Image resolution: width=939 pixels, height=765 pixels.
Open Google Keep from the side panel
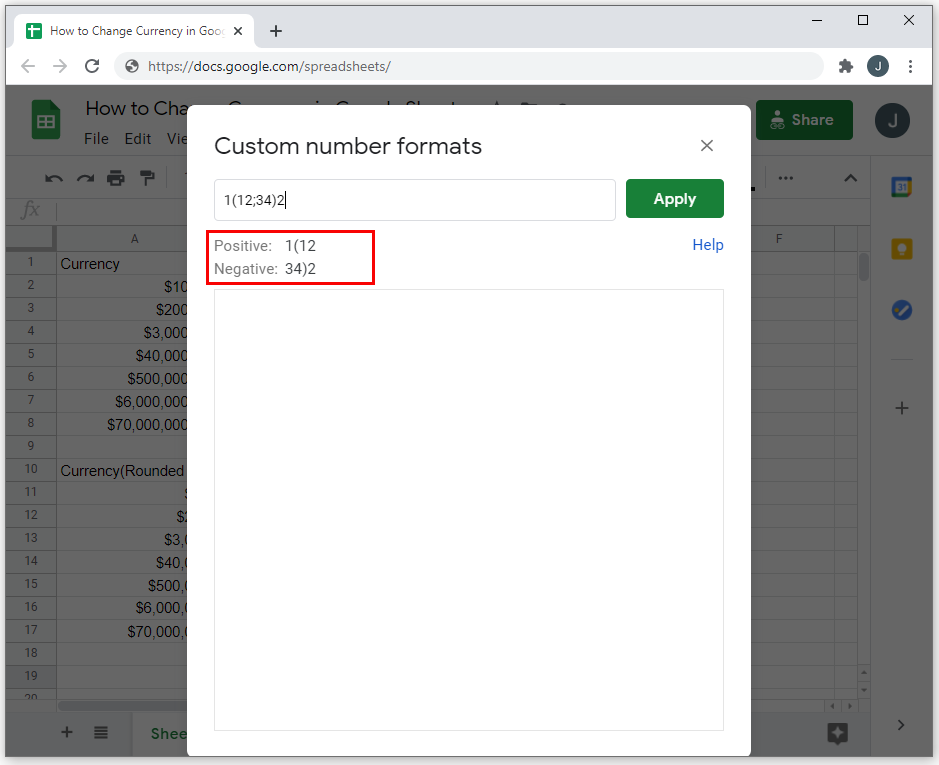coord(901,248)
